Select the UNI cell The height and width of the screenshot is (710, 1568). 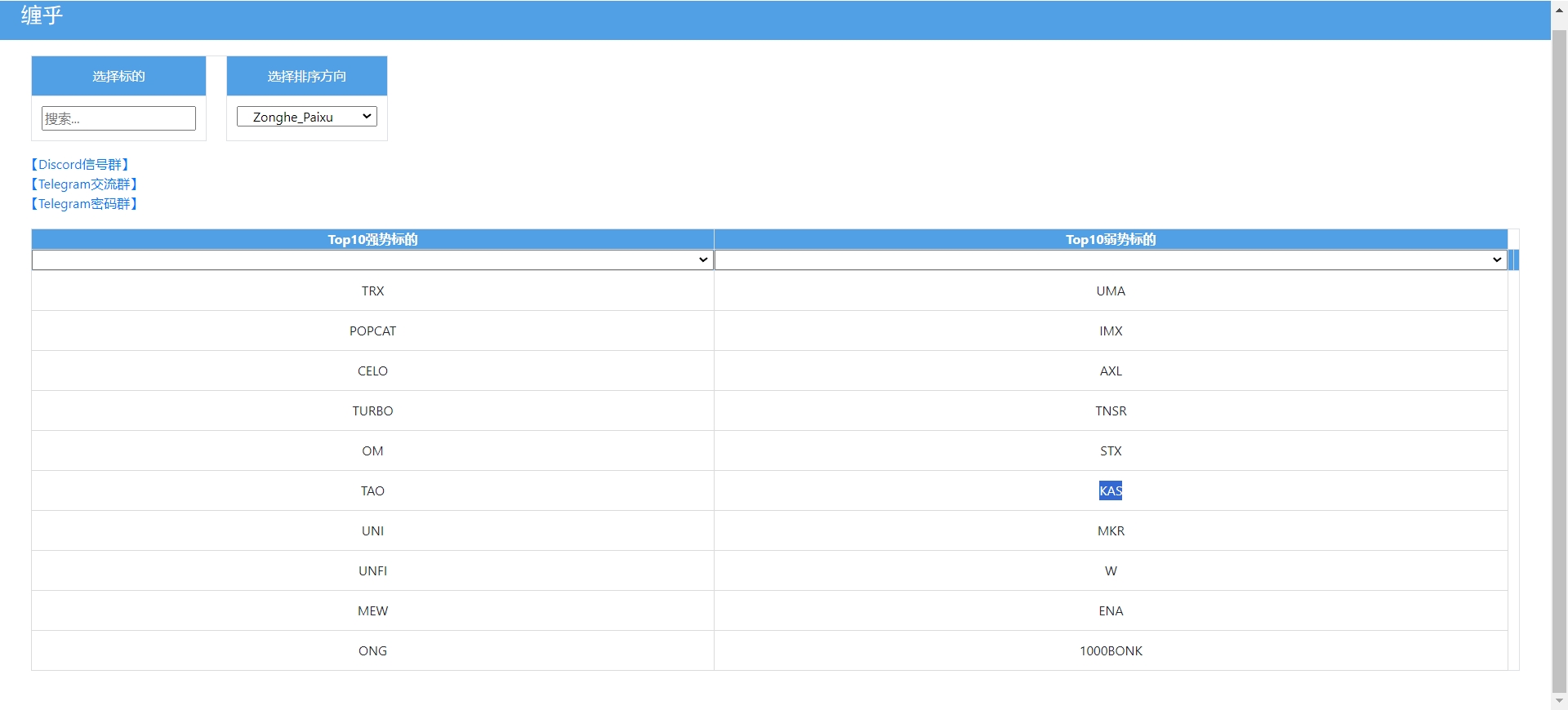372,531
